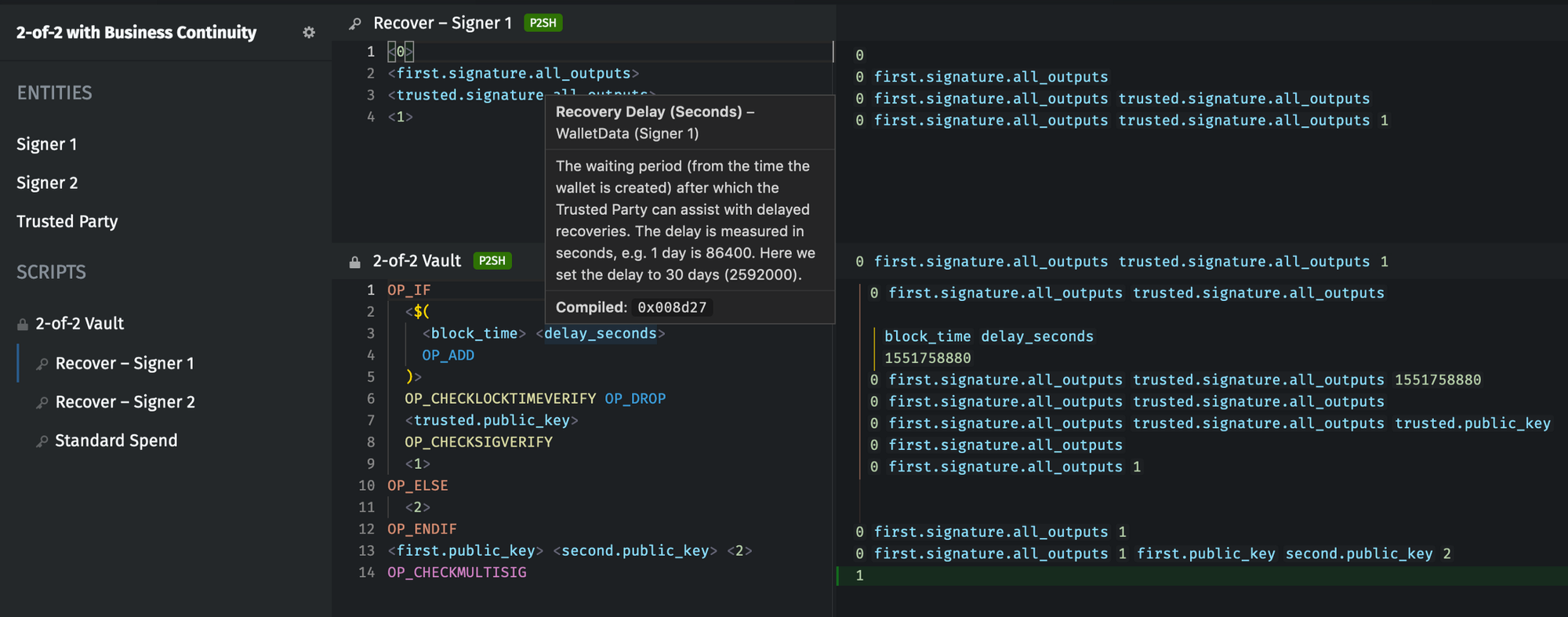This screenshot has height=617, width=1568.
Task: Click the block_time variable in line 3
Action: [x=474, y=333]
